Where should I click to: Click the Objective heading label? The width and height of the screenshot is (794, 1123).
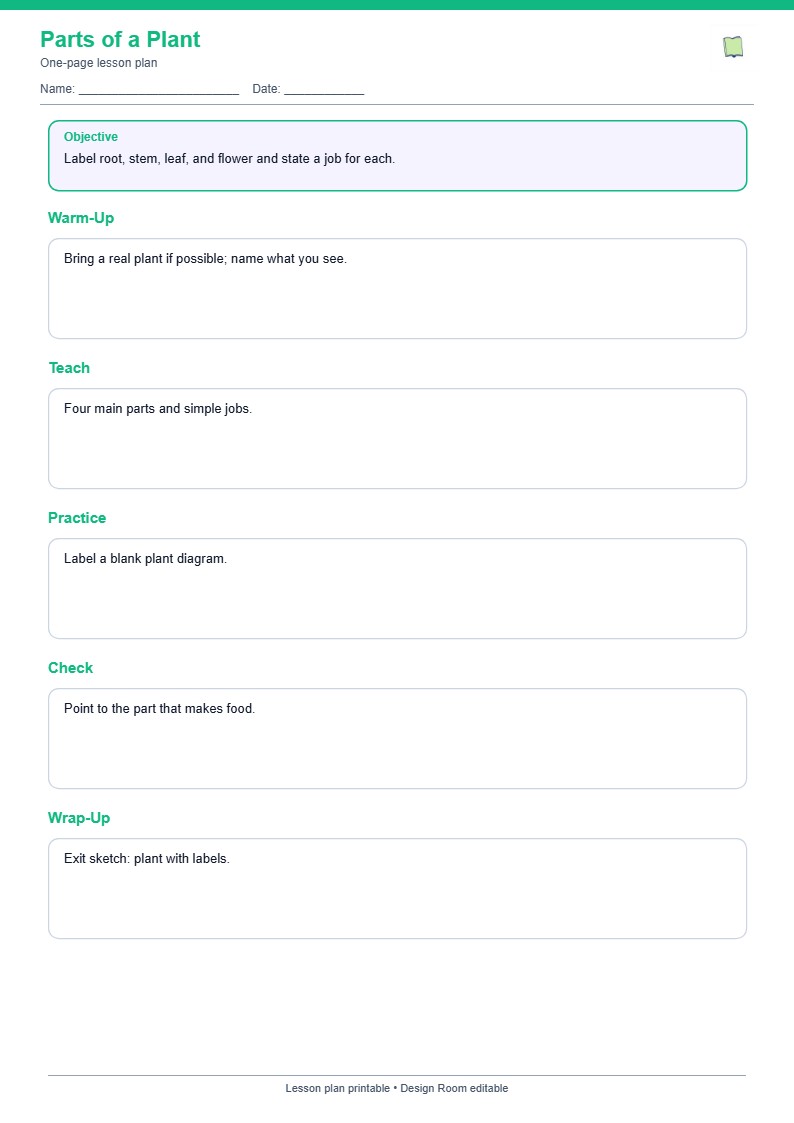pos(91,137)
